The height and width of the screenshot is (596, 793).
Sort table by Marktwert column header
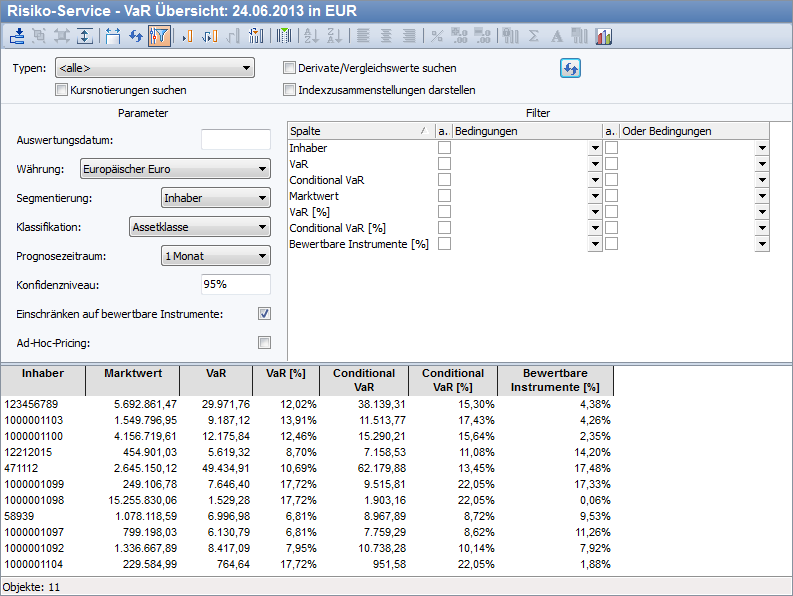pos(139,374)
